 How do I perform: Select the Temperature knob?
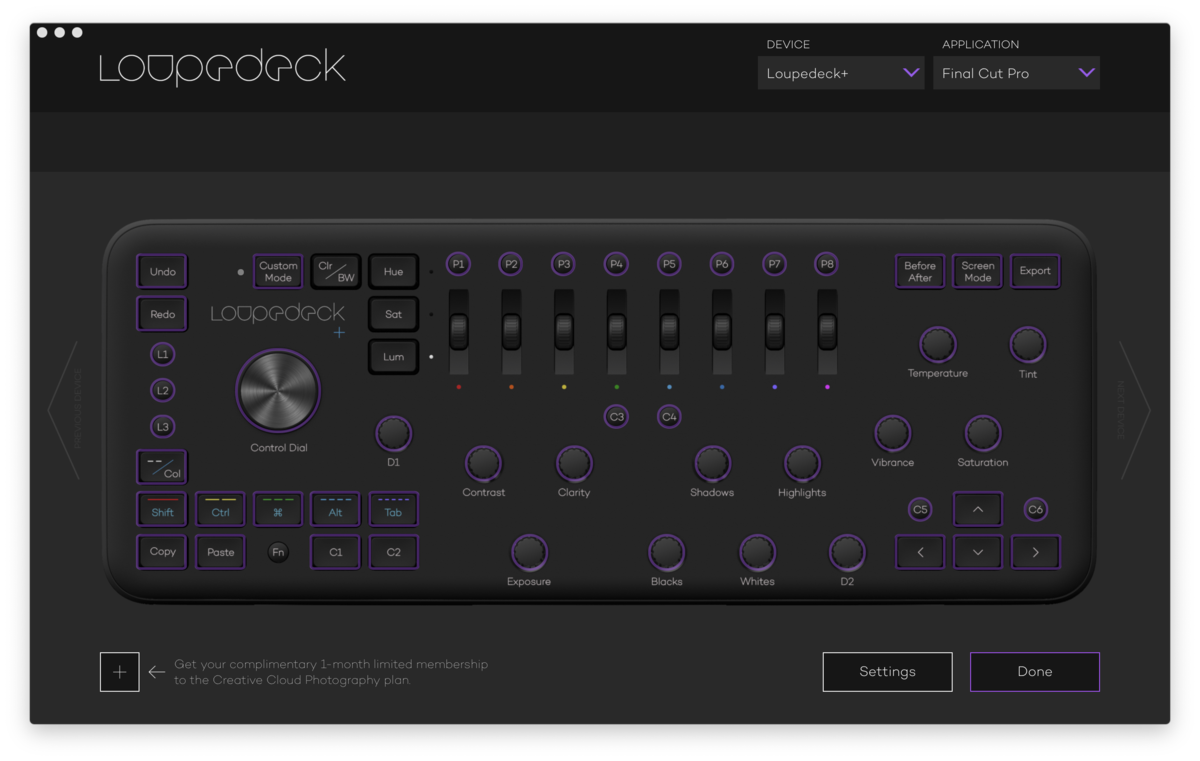(937, 345)
